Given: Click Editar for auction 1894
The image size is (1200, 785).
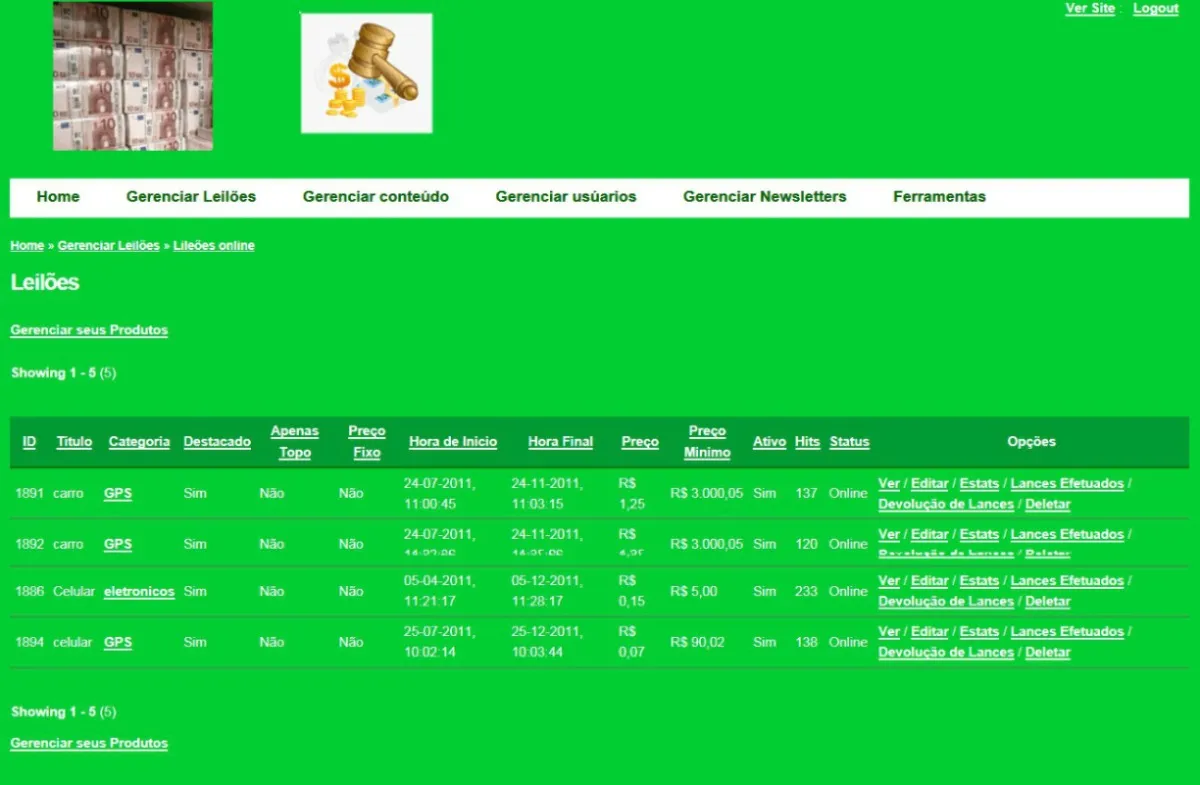Looking at the screenshot, I should point(929,632).
